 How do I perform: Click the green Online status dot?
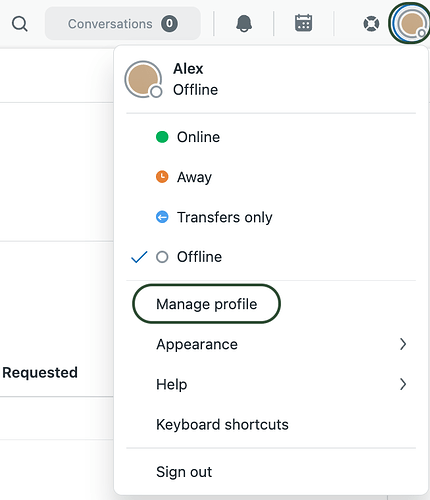[162, 137]
